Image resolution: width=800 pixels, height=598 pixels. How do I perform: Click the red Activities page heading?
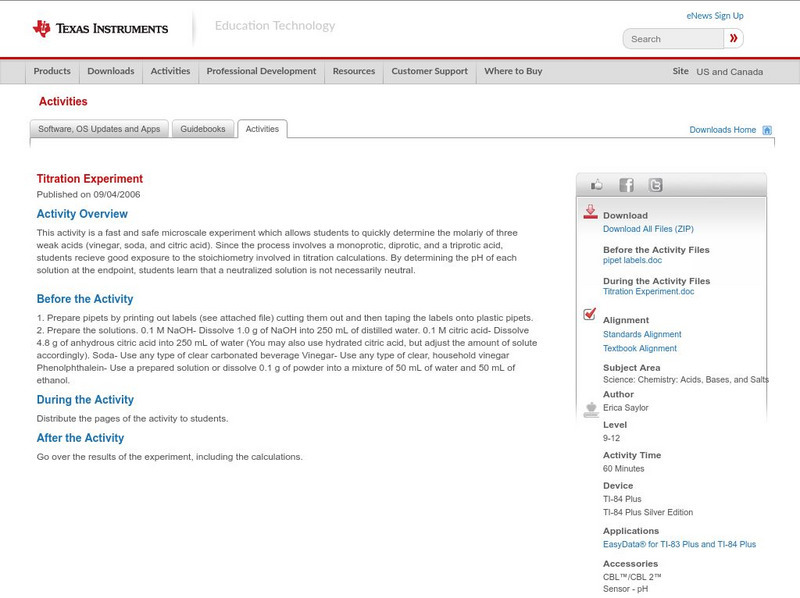tap(63, 102)
